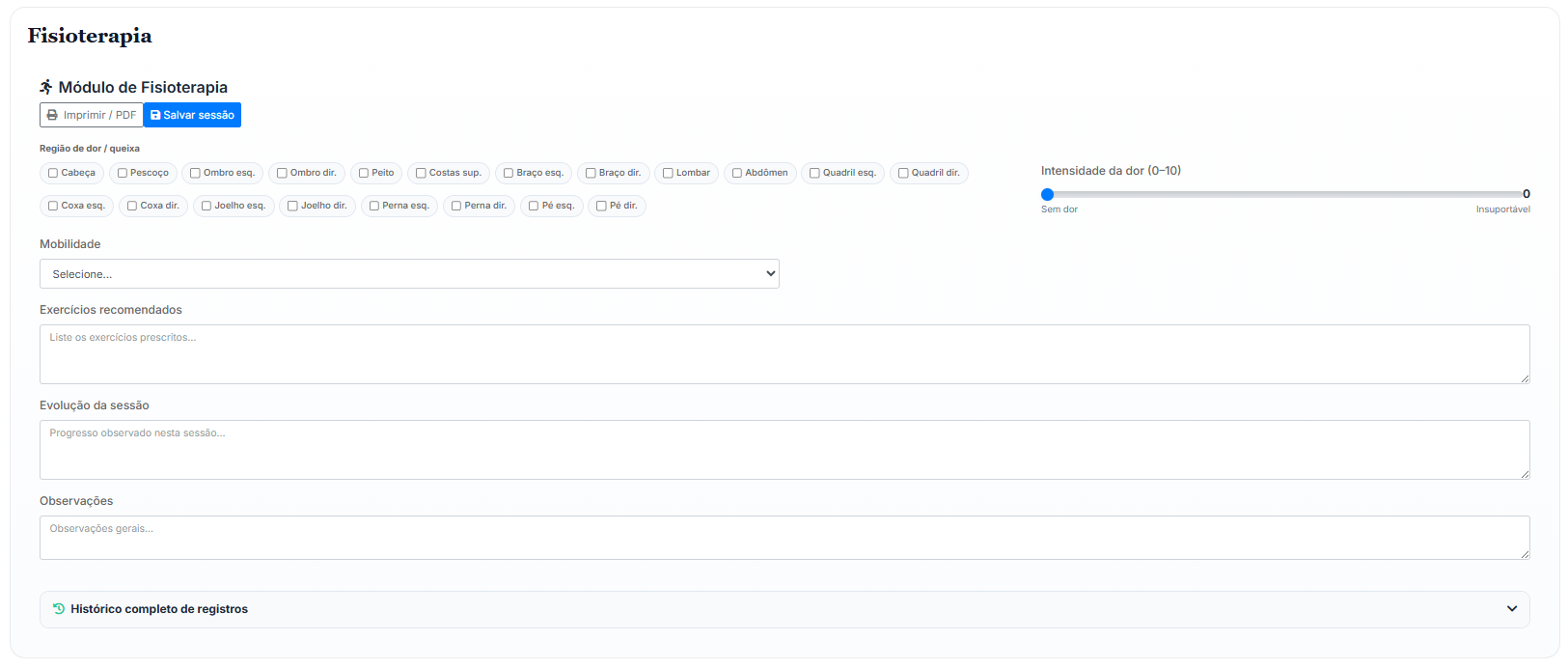The height and width of the screenshot is (669, 1568).
Task: Click the far-right end of the pain intensity slider track
Action: coord(1520,194)
